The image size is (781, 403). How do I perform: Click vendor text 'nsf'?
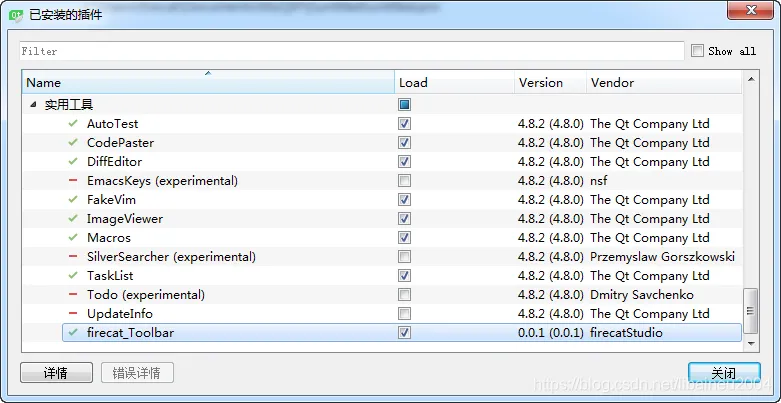599,180
